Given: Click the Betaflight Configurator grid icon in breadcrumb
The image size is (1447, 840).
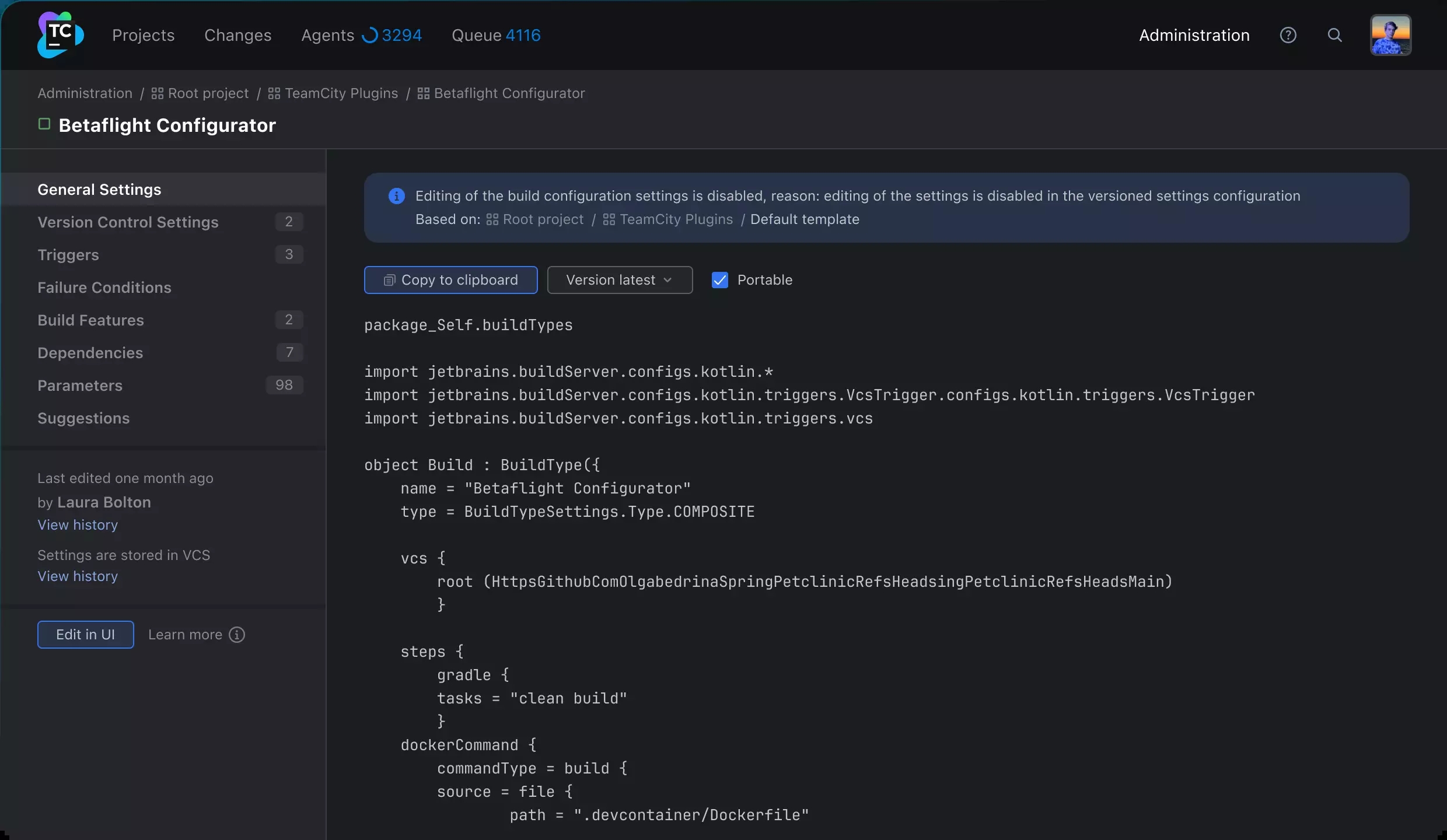Looking at the screenshot, I should coord(422,93).
